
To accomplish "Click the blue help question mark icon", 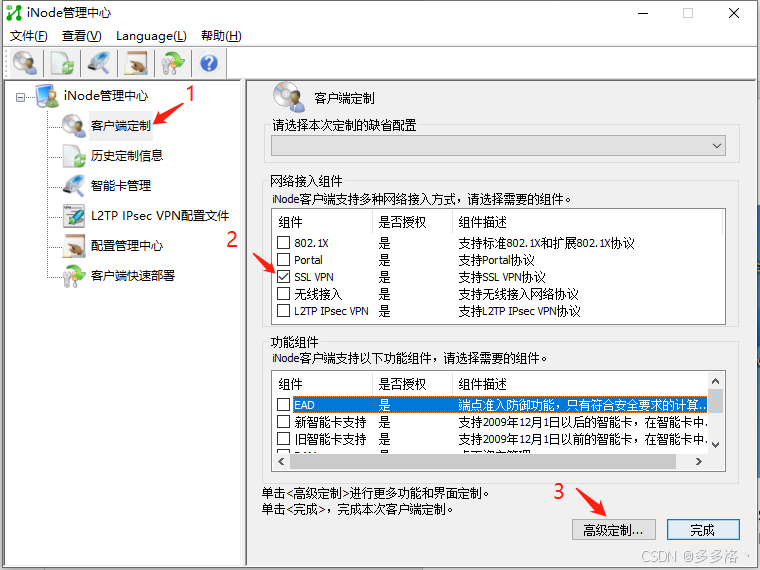I will [x=209, y=63].
